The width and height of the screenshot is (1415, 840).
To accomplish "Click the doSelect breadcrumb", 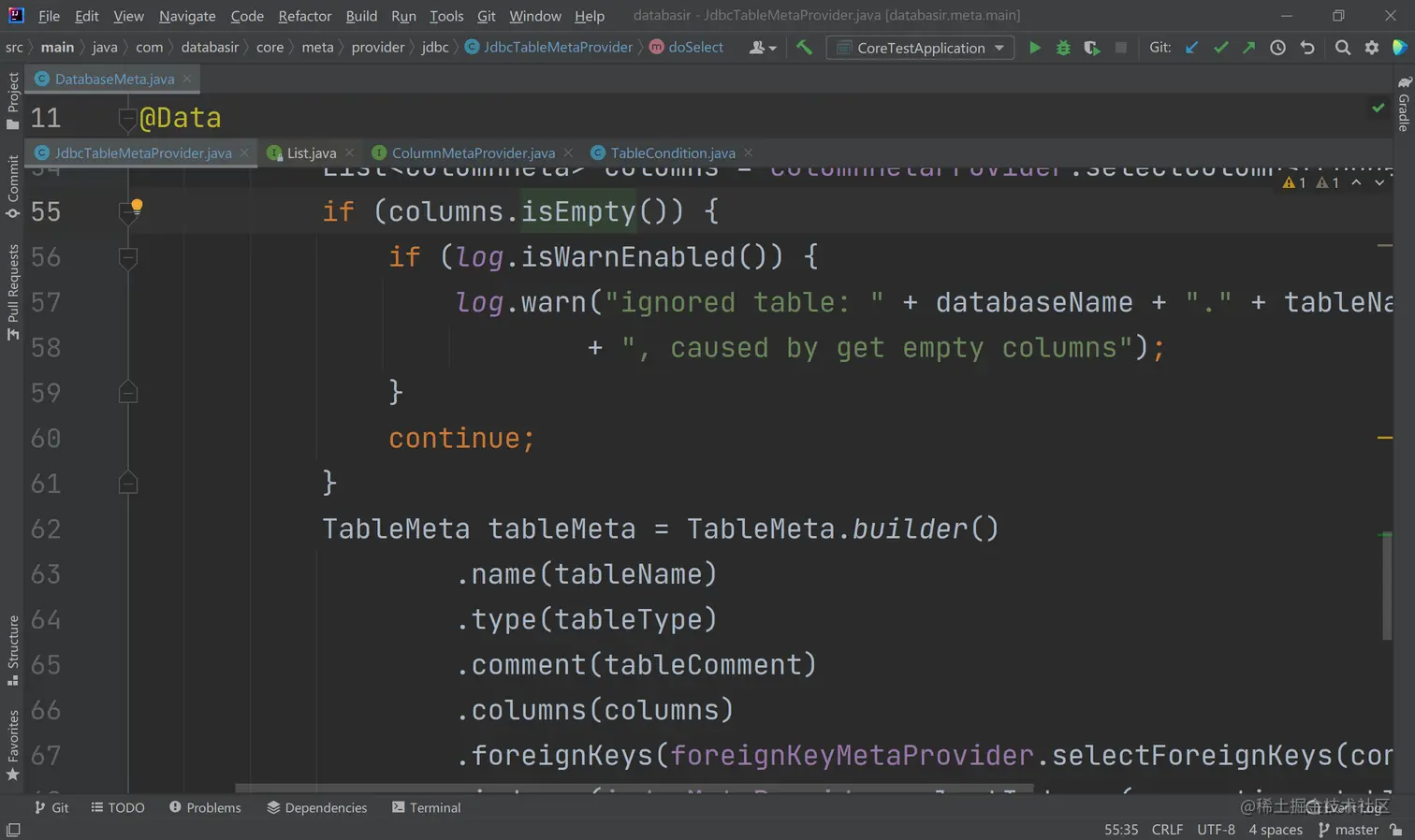I will tap(687, 48).
